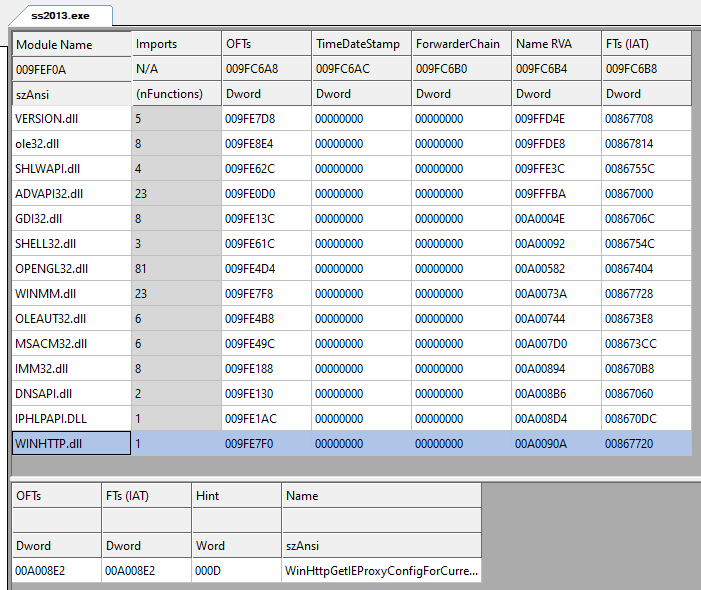The height and width of the screenshot is (590, 701).
Task: Click the 009FC6B8 FTs offset cell
Action: (646, 69)
